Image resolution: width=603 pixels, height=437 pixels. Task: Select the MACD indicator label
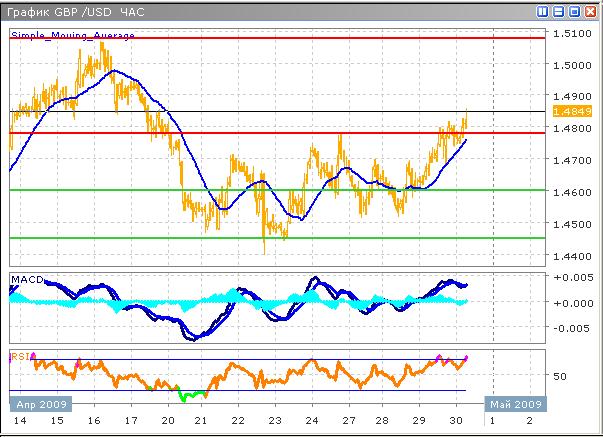pyautogui.click(x=28, y=279)
